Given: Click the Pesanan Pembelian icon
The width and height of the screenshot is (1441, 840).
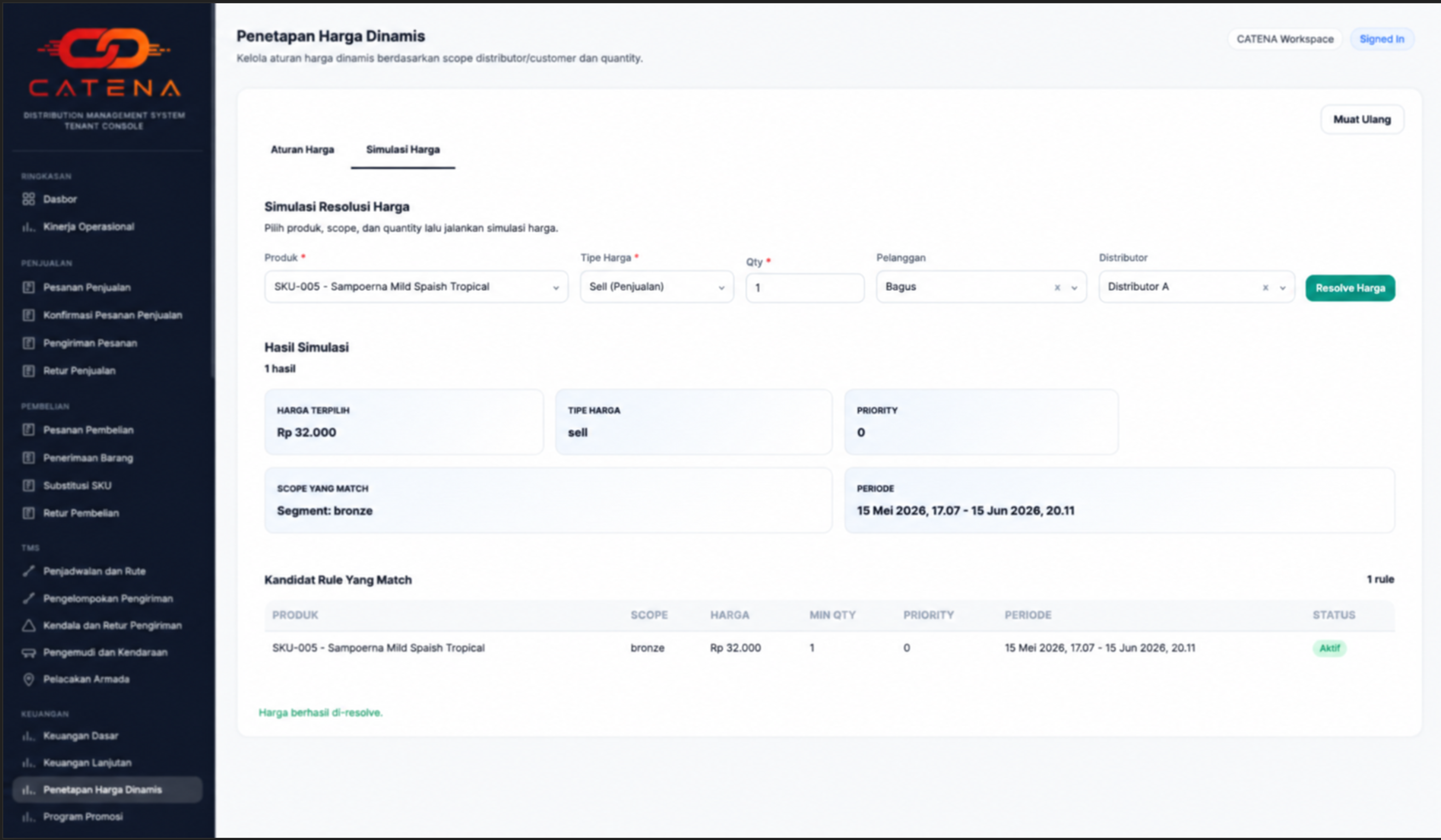Looking at the screenshot, I should pyautogui.click(x=28, y=430).
